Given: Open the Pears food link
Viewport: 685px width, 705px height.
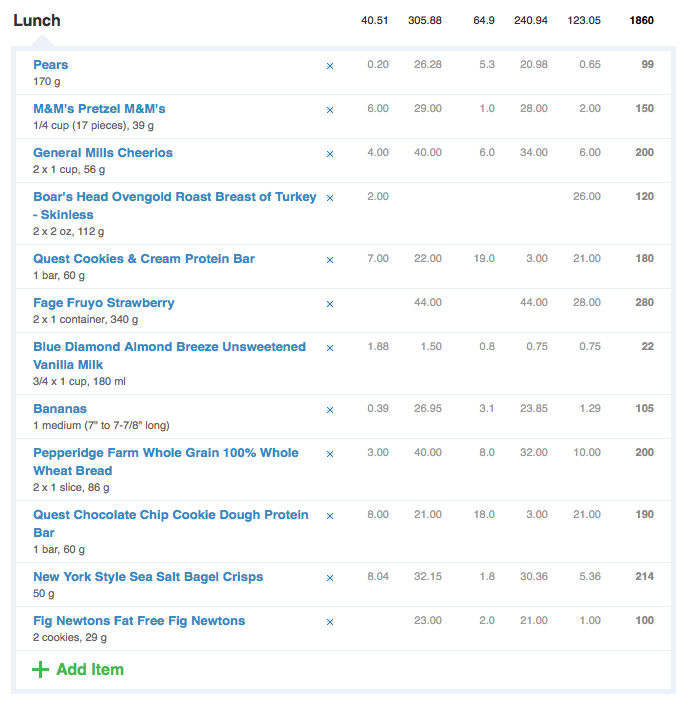Looking at the screenshot, I should pyautogui.click(x=50, y=65).
